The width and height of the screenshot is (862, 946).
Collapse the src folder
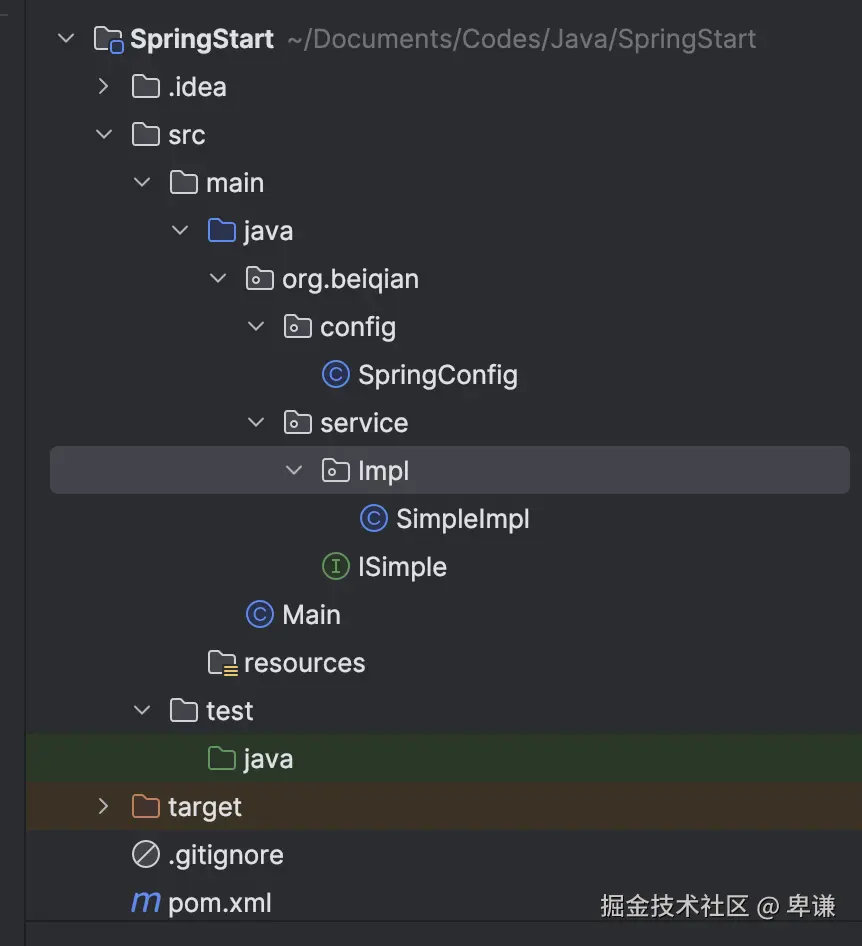(x=103, y=135)
